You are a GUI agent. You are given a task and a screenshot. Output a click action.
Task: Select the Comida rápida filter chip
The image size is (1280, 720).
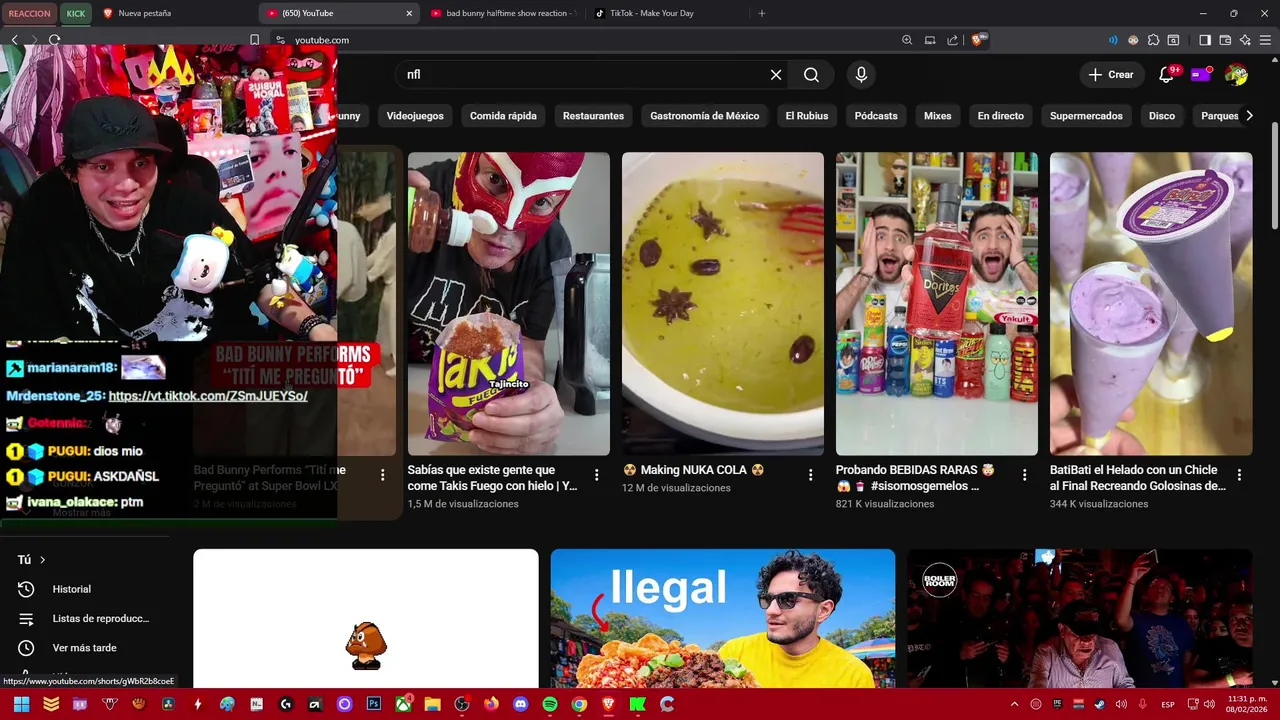[503, 116]
